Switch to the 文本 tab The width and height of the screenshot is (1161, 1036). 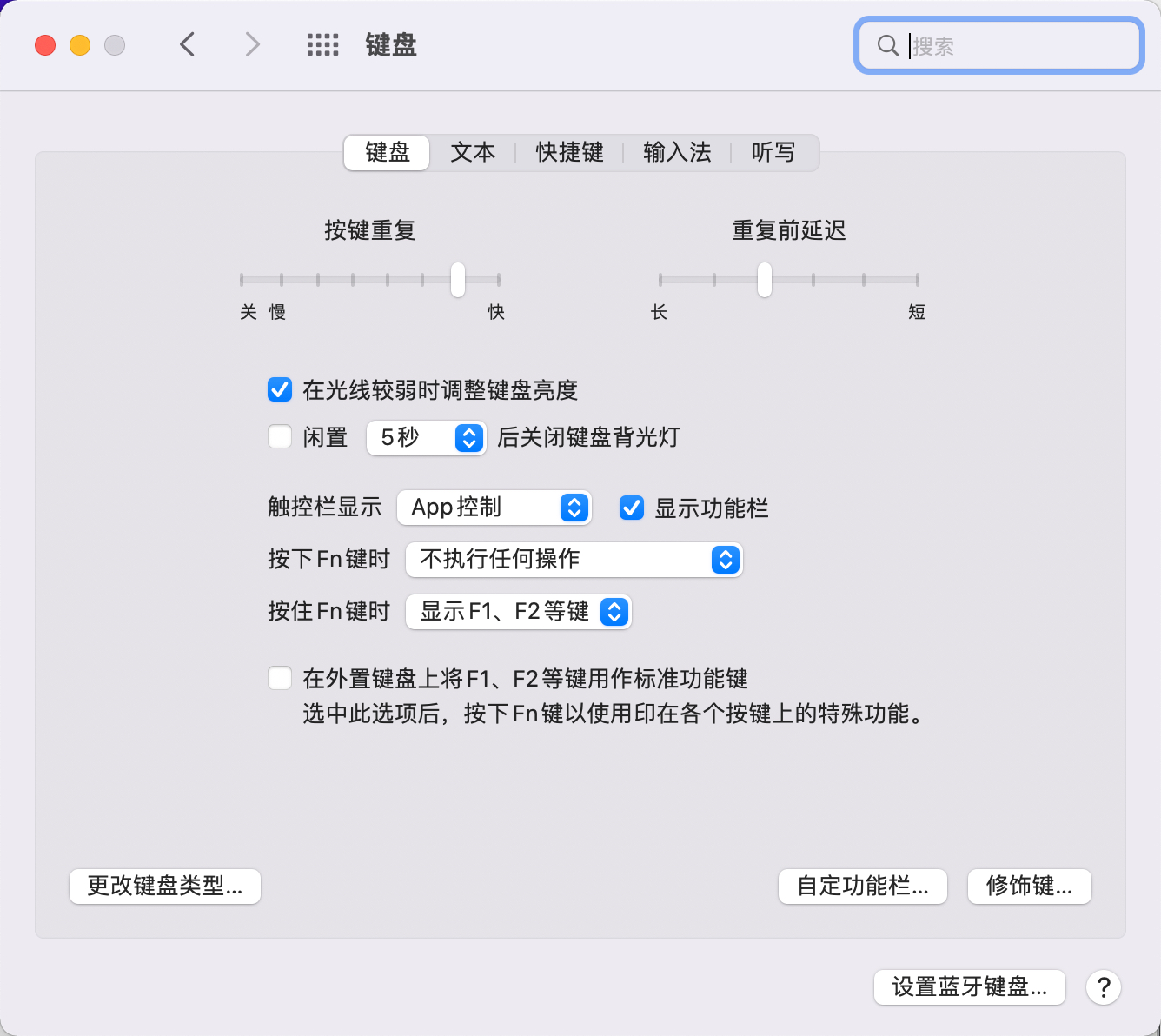coord(473,153)
